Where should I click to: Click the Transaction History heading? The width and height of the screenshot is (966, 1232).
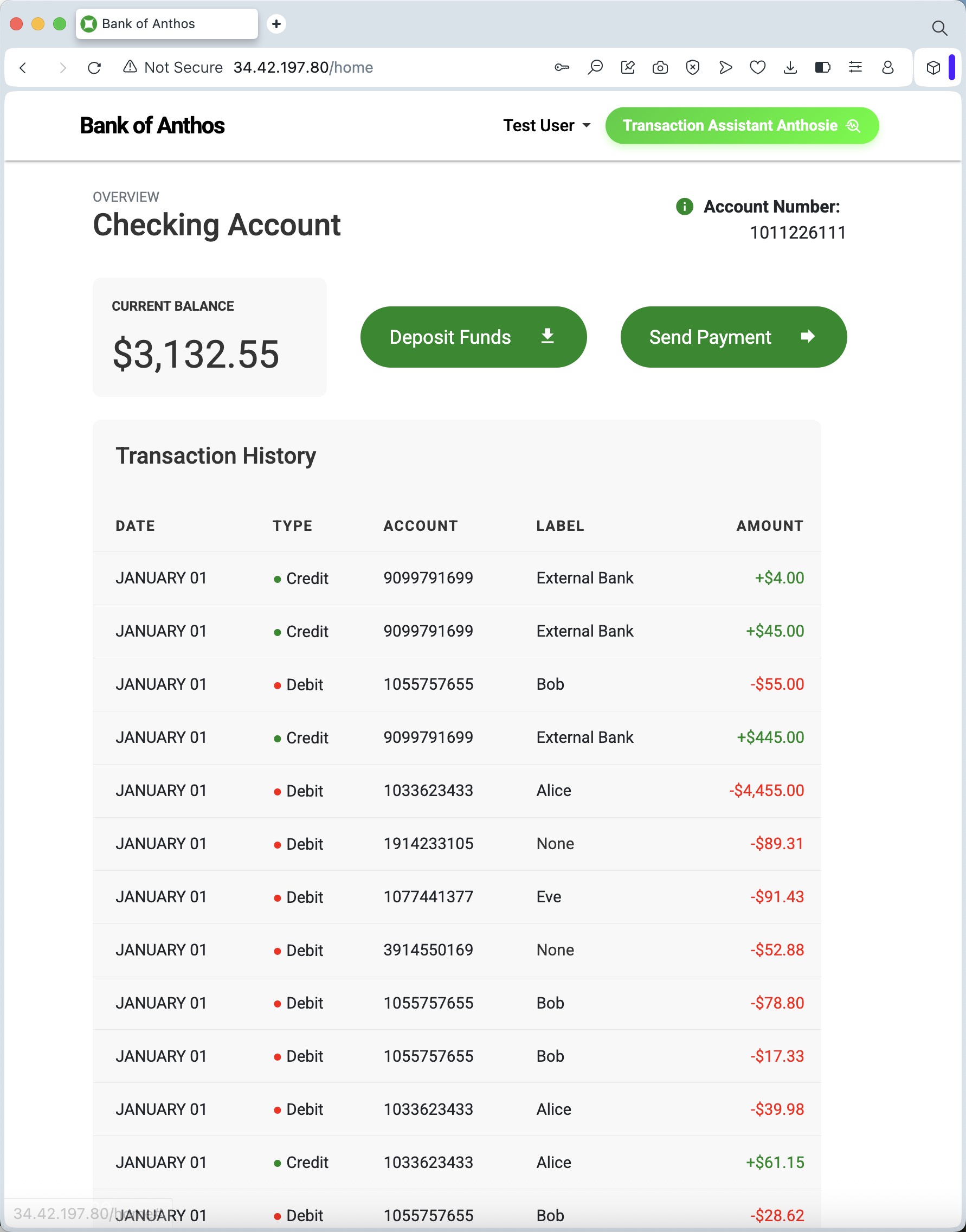pos(216,456)
